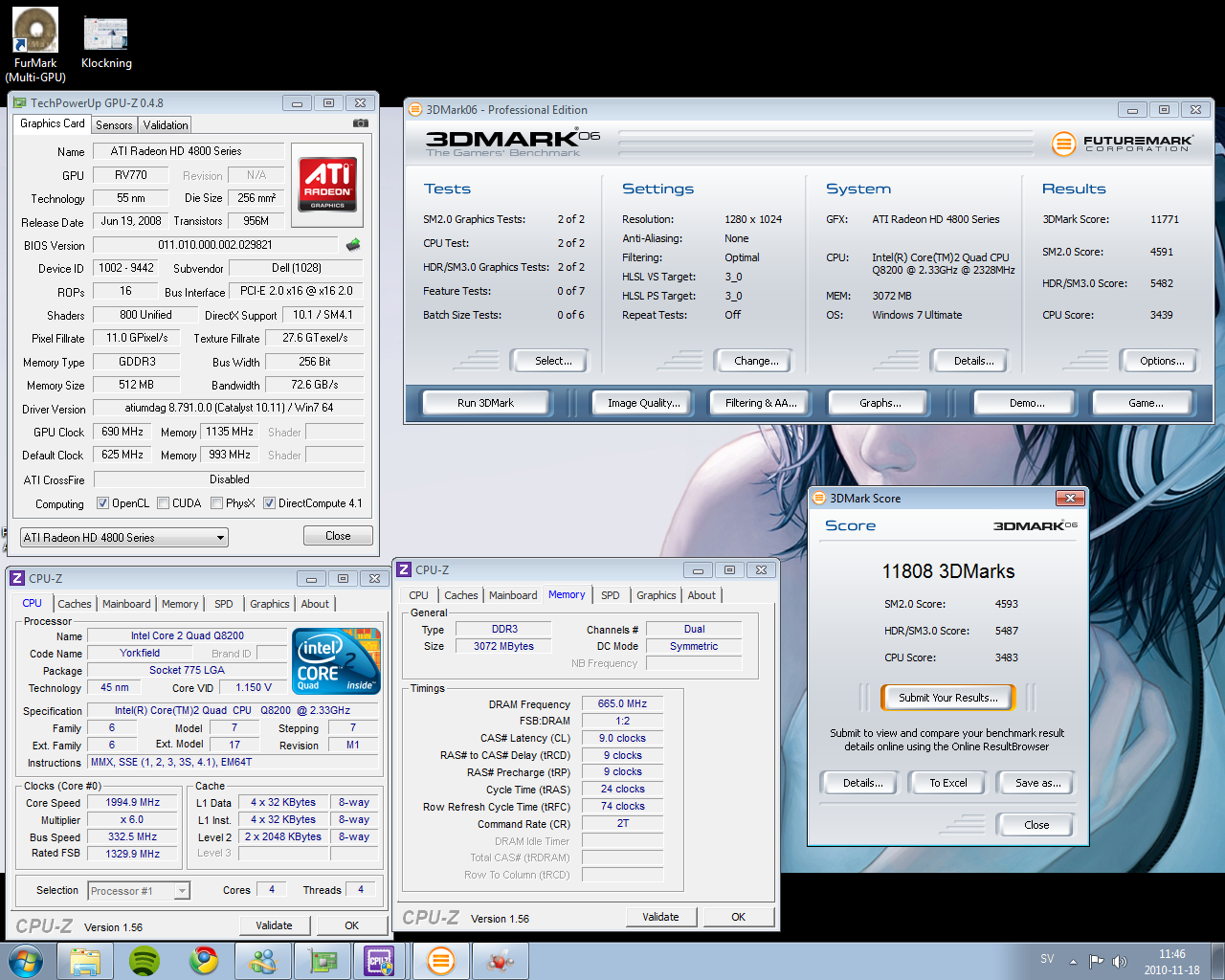Show hidden system tray icons
Viewport: 1225px width, 980px height.
point(1073,961)
